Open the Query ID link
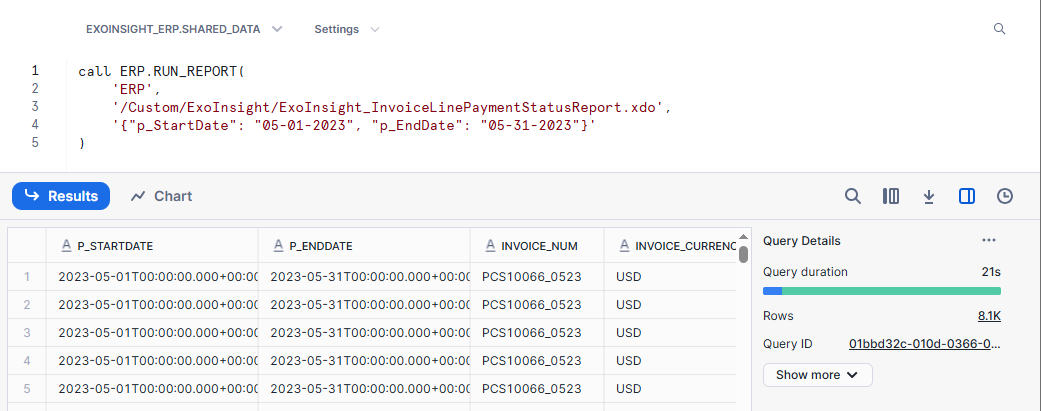Image resolution: width=1041 pixels, height=411 pixels. 924,344
